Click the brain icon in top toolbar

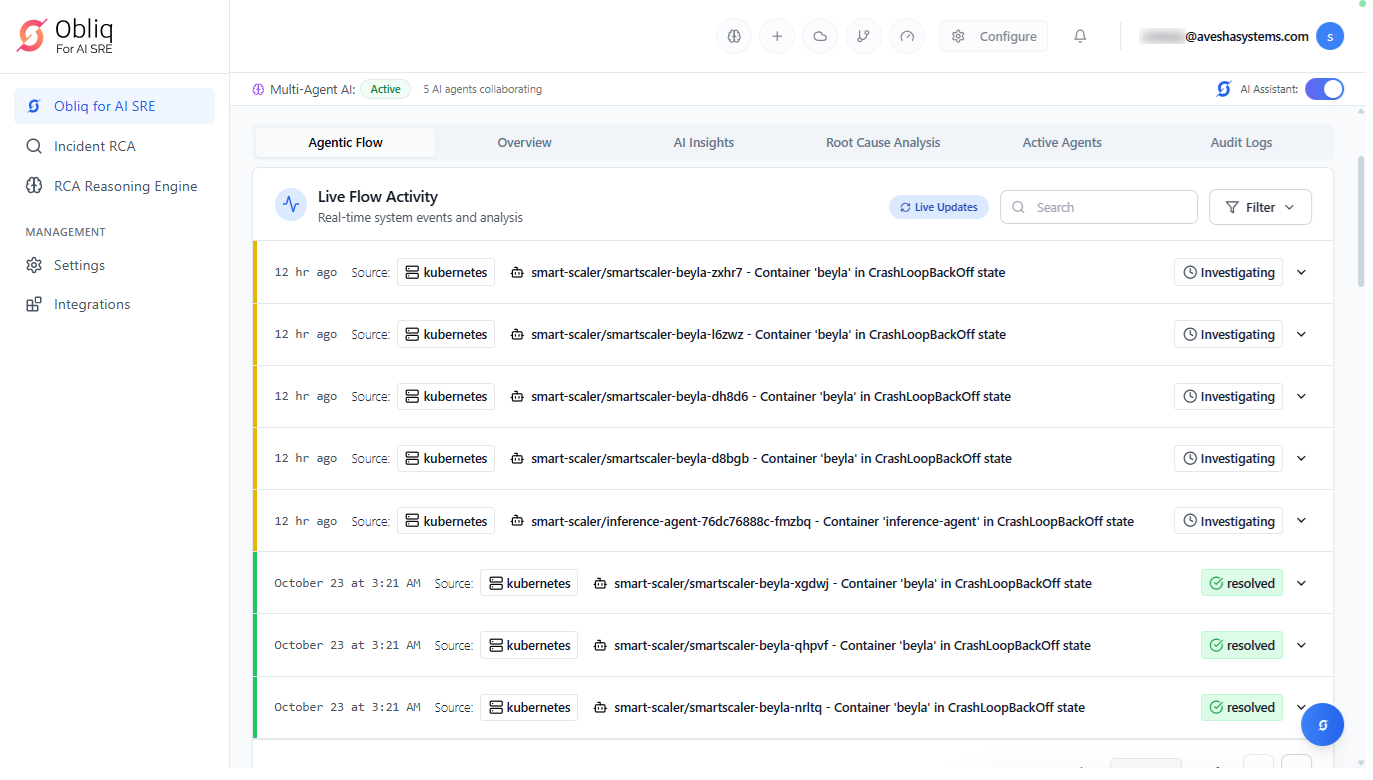[x=734, y=37]
